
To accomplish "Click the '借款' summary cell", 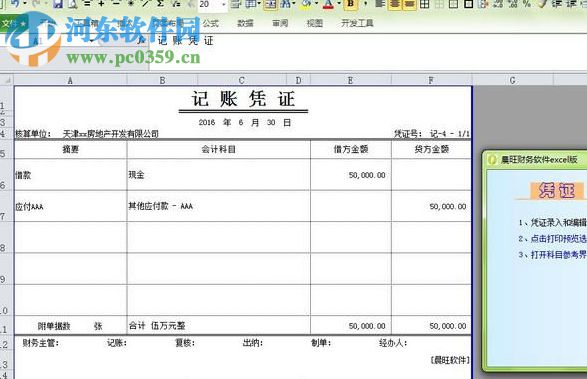I will tap(70, 175).
